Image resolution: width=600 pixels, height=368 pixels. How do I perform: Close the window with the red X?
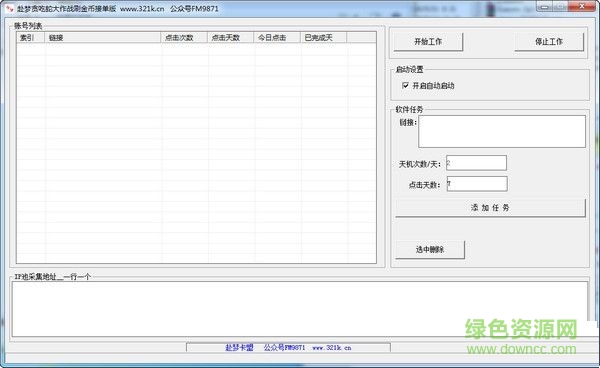[x=582, y=7]
